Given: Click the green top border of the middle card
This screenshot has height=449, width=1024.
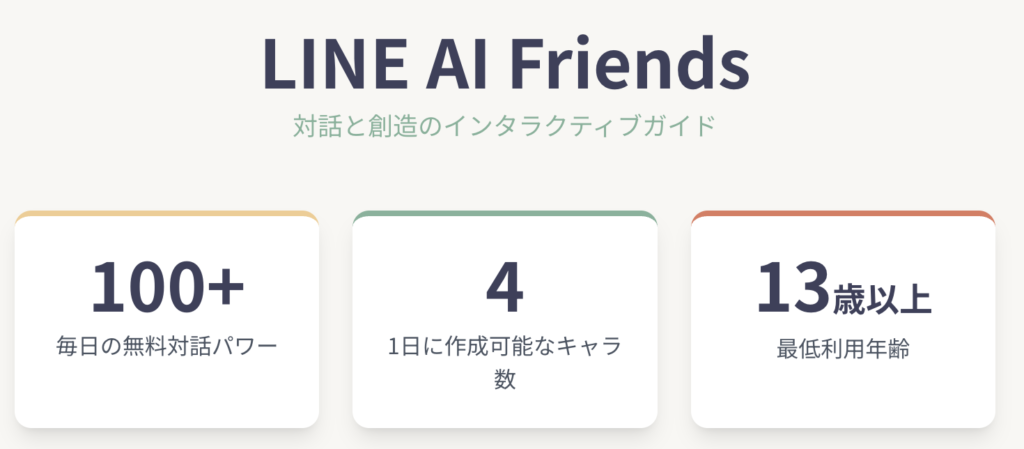Looking at the screenshot, I should 505,214.
